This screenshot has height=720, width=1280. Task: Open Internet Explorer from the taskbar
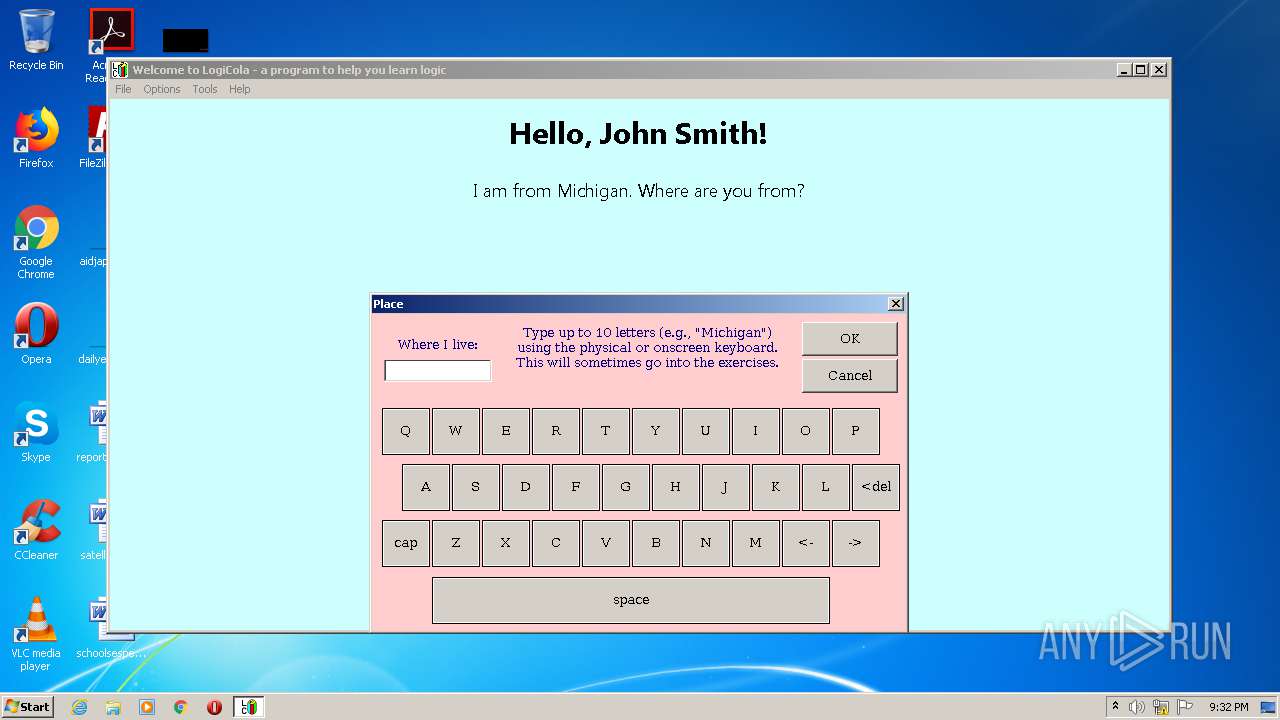[x=79, y=707]
